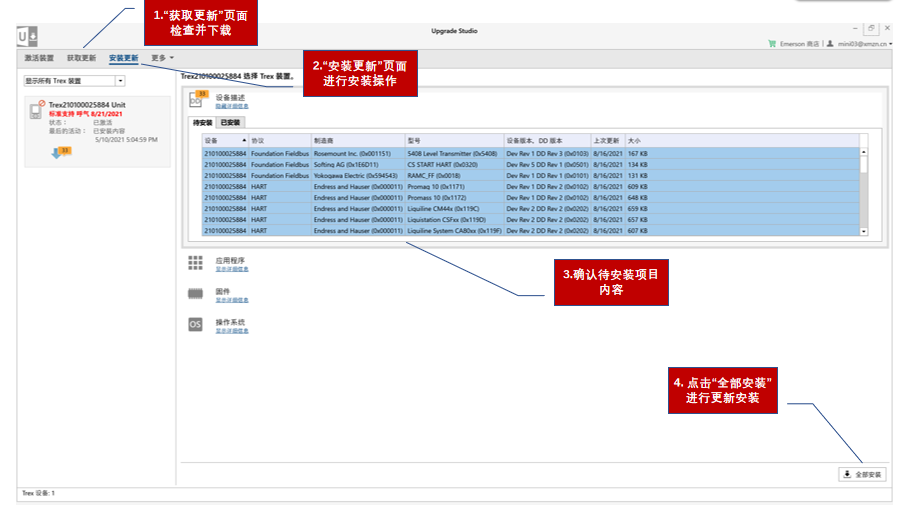Switch to the 已安装 tab
The width and height of the screenshot is (924, 512).
(x=231, y=122)
